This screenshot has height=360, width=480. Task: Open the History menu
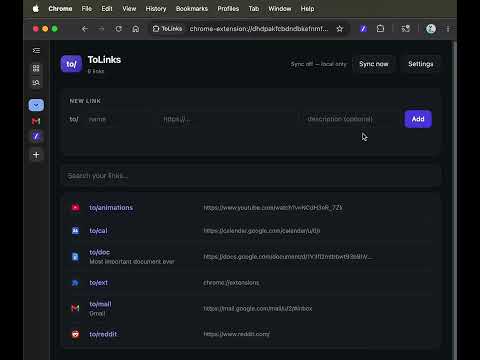click(x=156, y=9)
